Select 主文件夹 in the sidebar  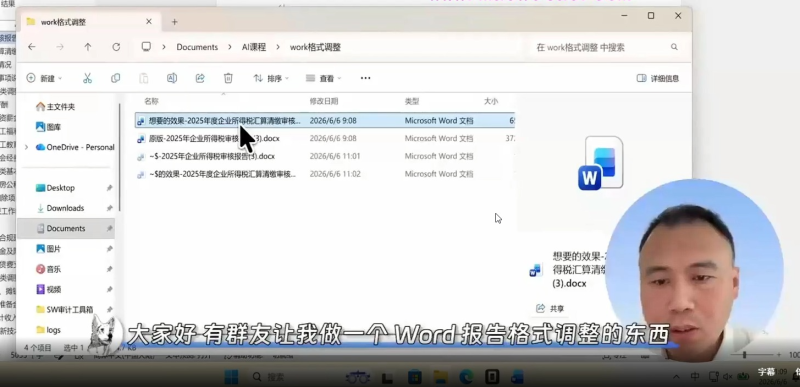pyautogui.click(x=55, y=107)
